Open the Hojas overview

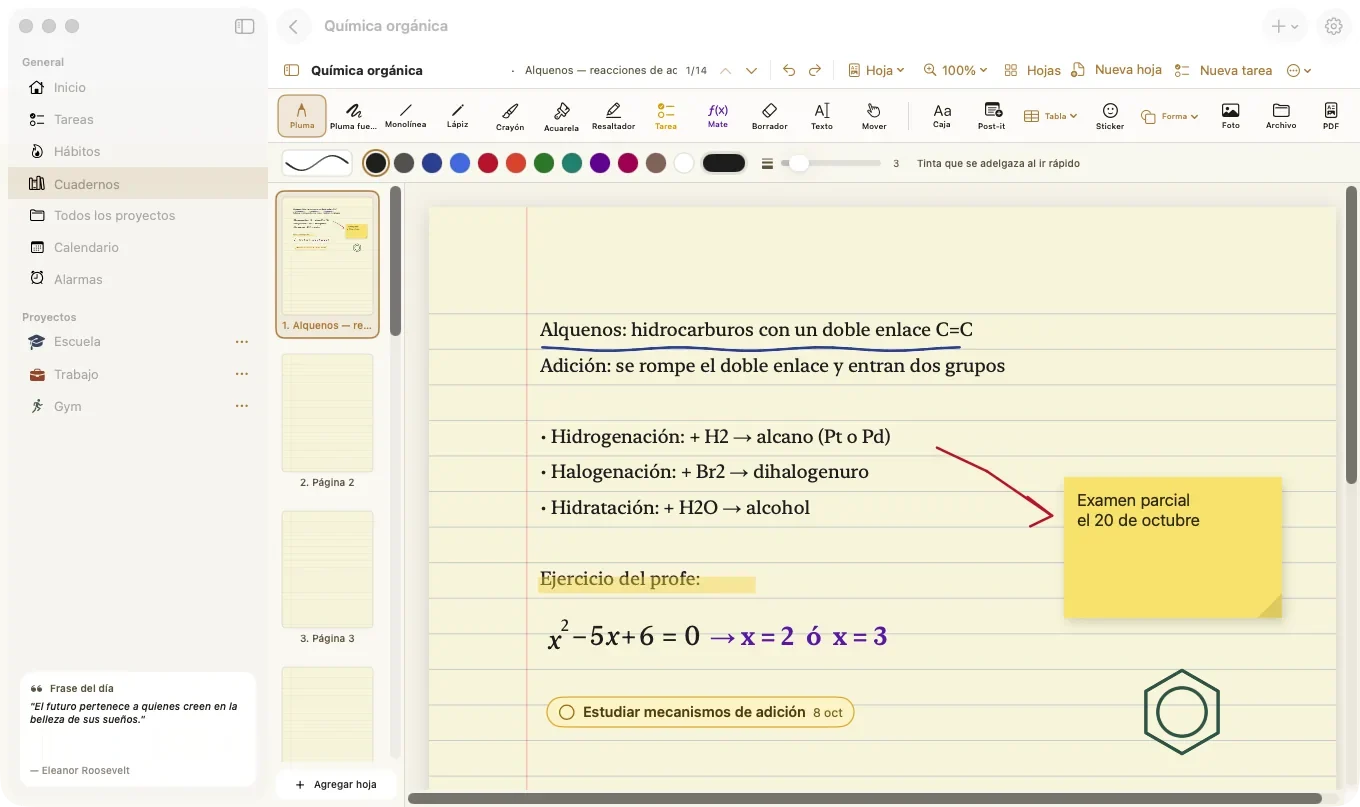pos(1032,70)
